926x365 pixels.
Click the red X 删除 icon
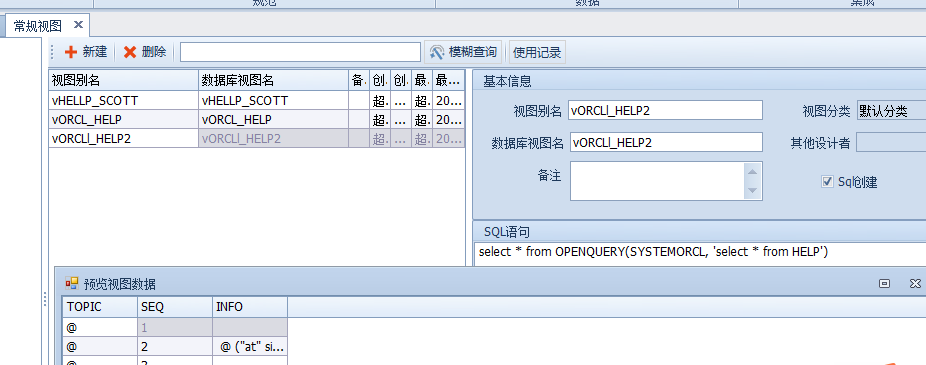point(130,53)
